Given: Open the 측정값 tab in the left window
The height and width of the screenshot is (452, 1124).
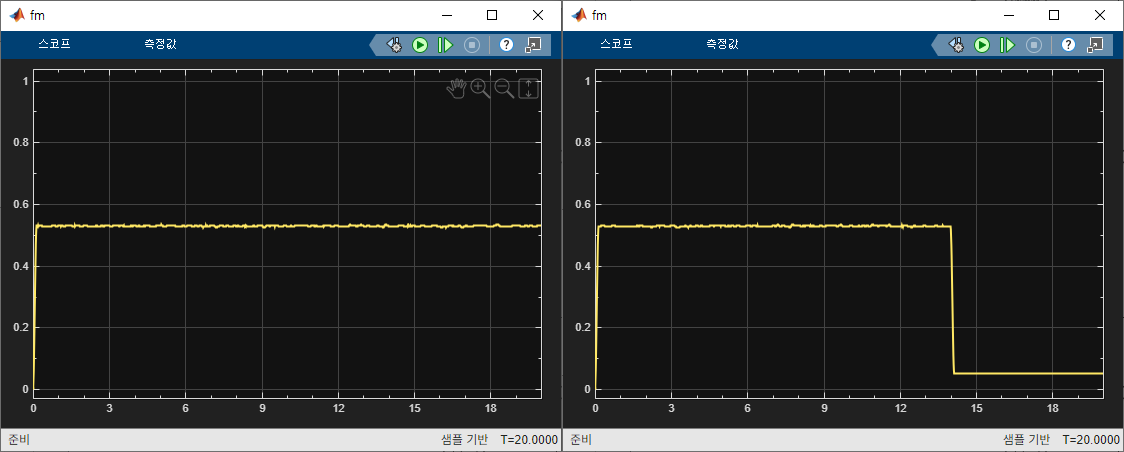Looking at the screenshot, I should click(x=160, y=44).
